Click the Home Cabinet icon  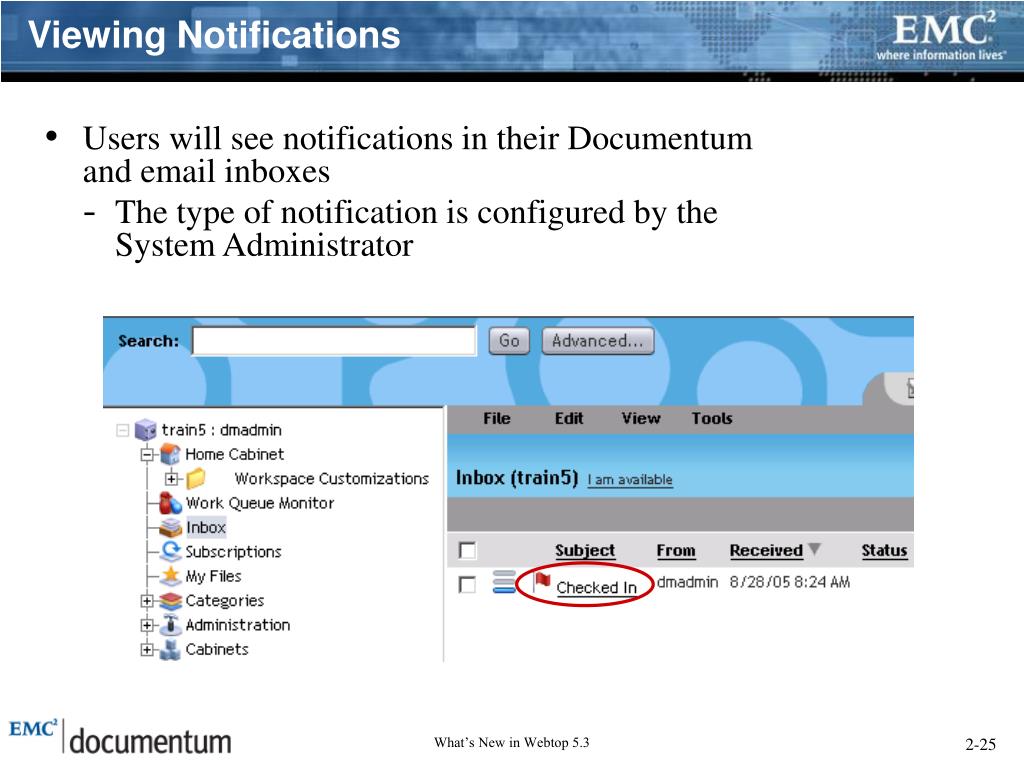(170, 454)
